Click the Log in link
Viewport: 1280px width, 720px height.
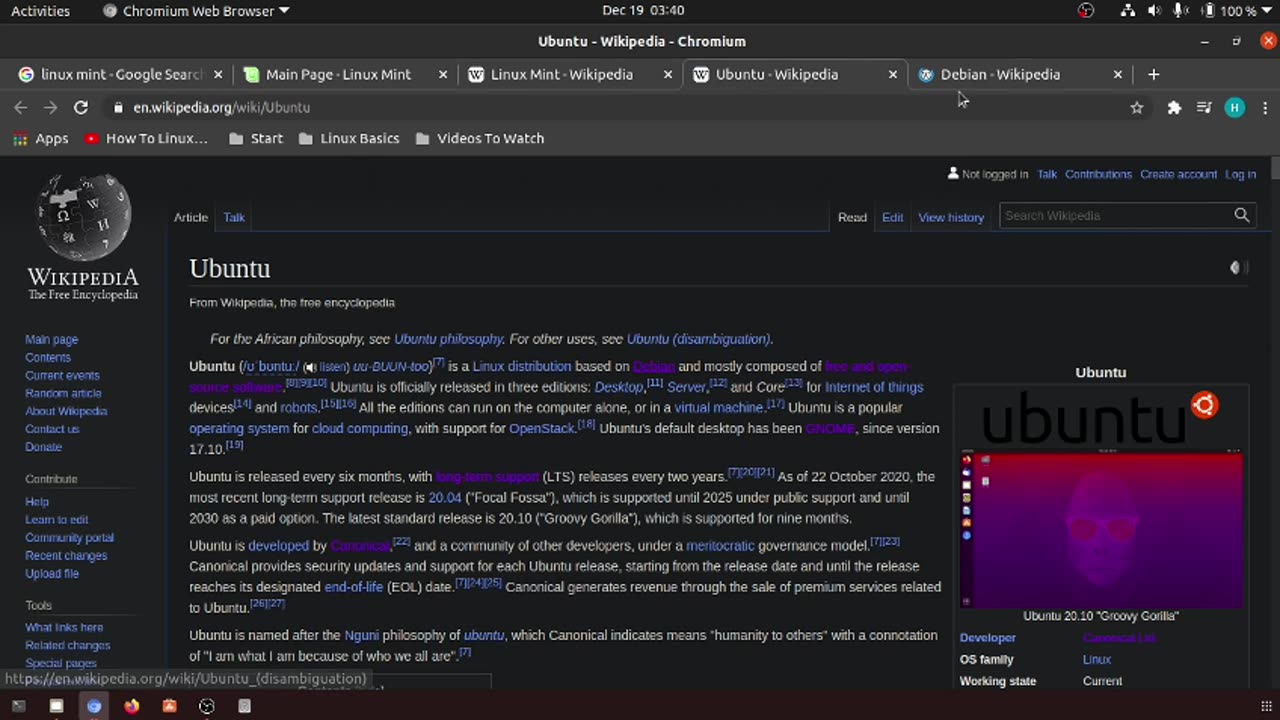point(1240,174)
